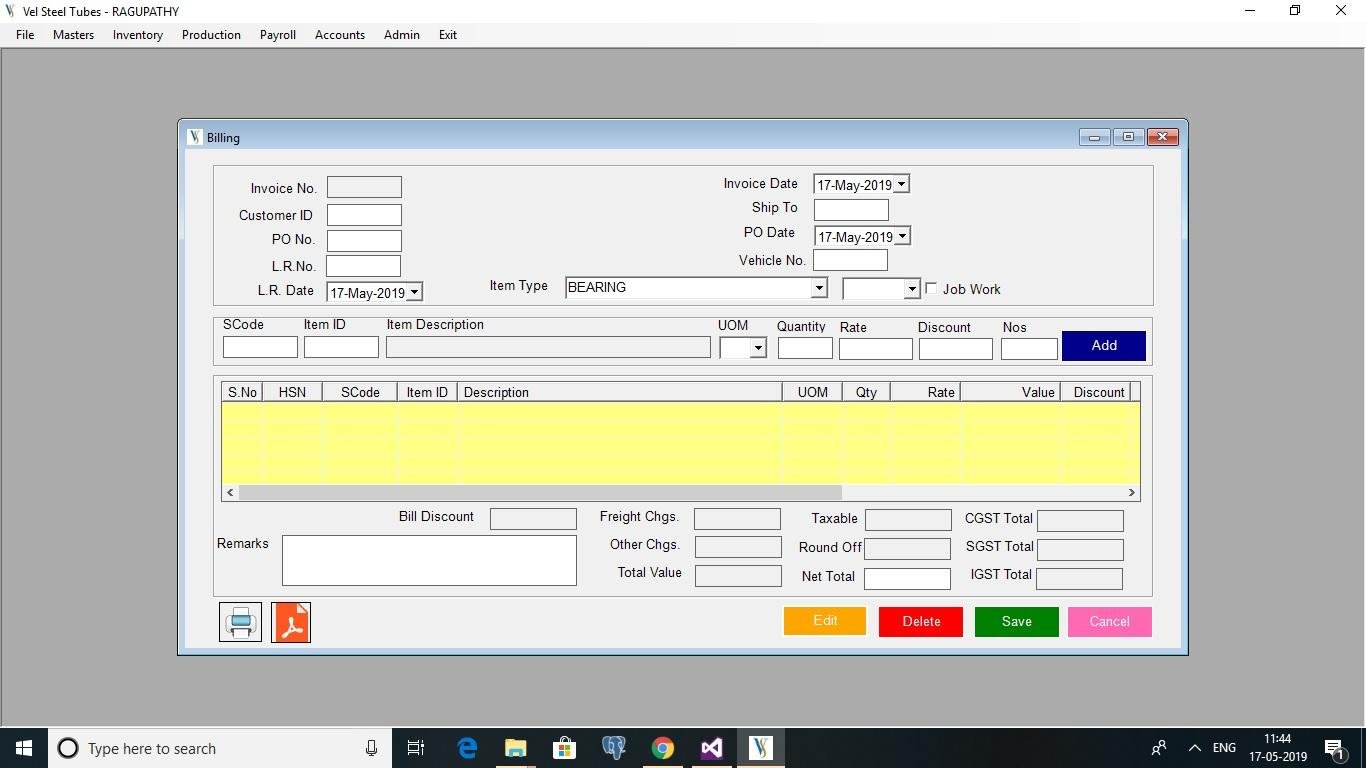Click the PDF export icon
This screenshot has width=1366, height=768.
pos(291,622)
